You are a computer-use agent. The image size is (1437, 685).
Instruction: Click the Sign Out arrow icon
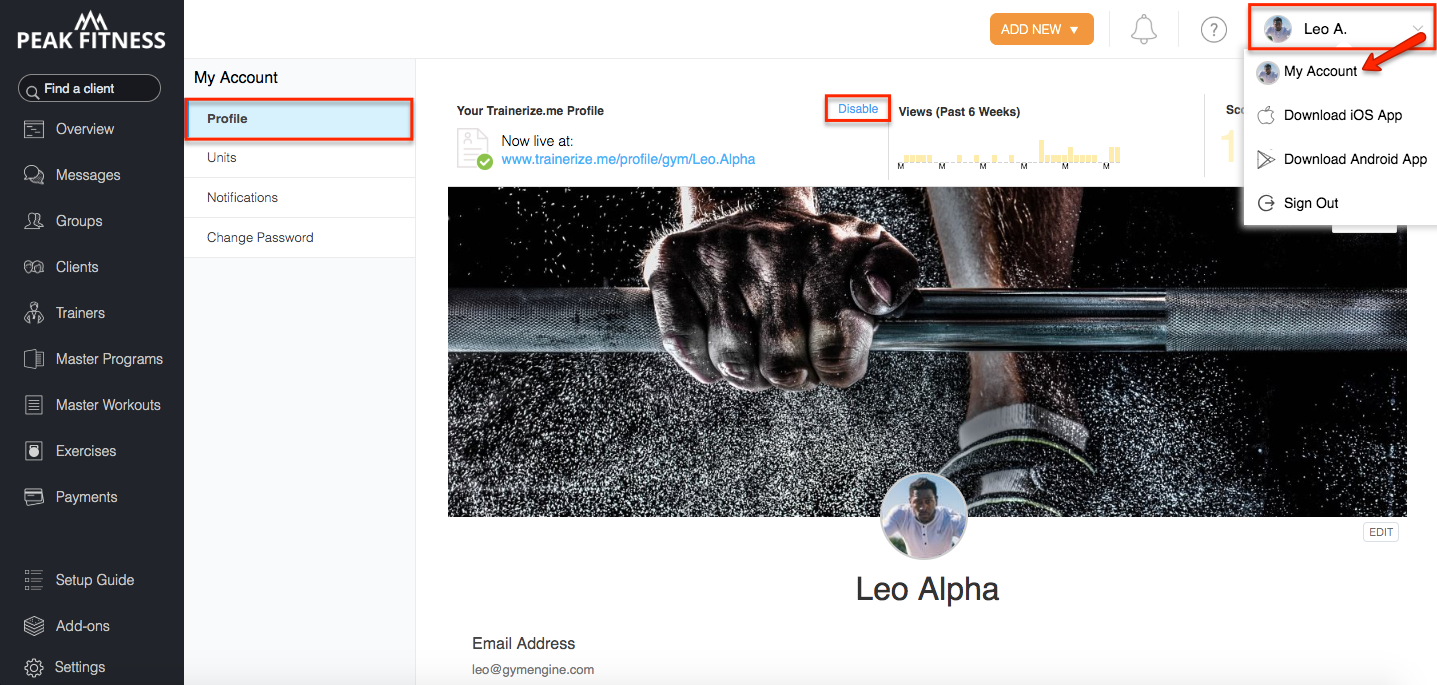pos(1266,203)
